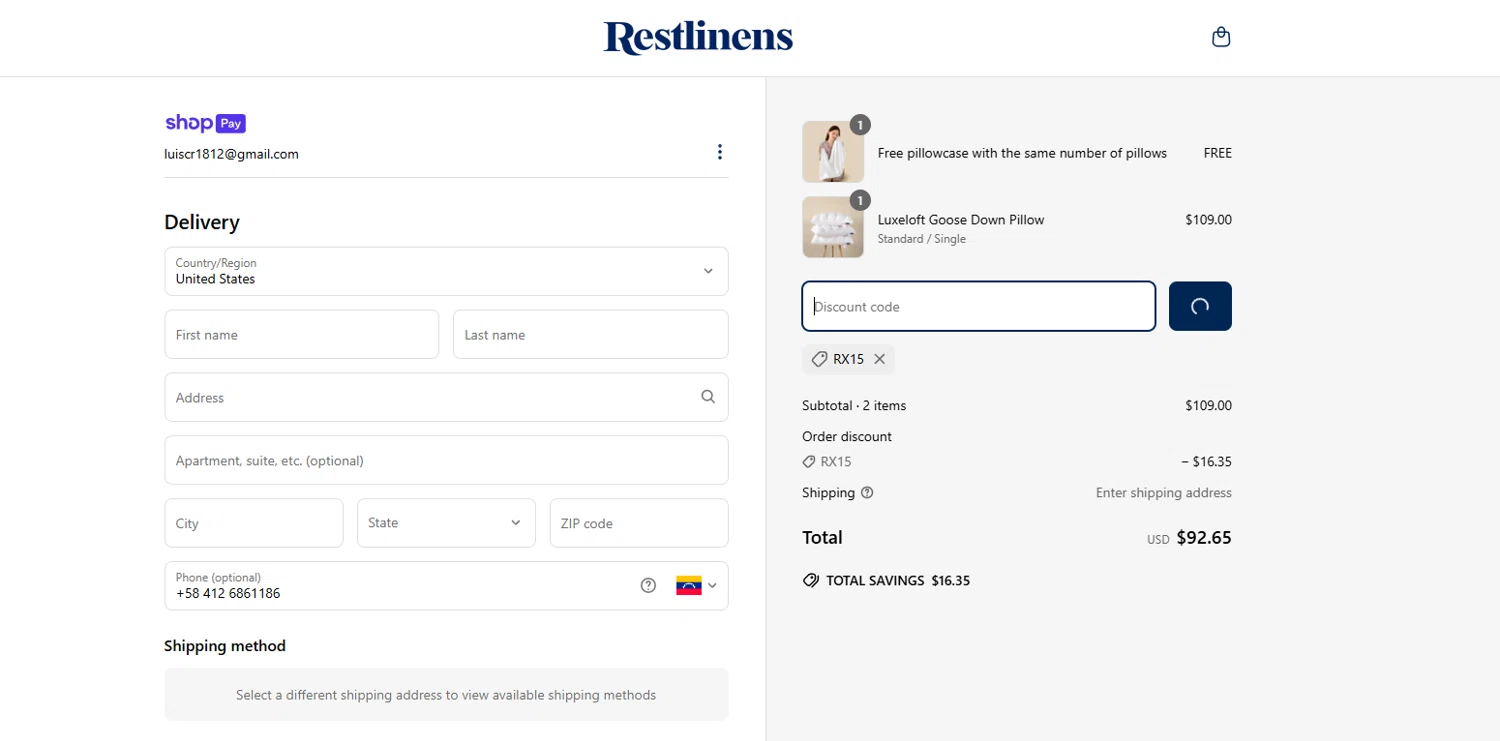Viewport: 1500px width, 741px height.
Task: Click the ZIP code field
Action: tap(639, 523)
